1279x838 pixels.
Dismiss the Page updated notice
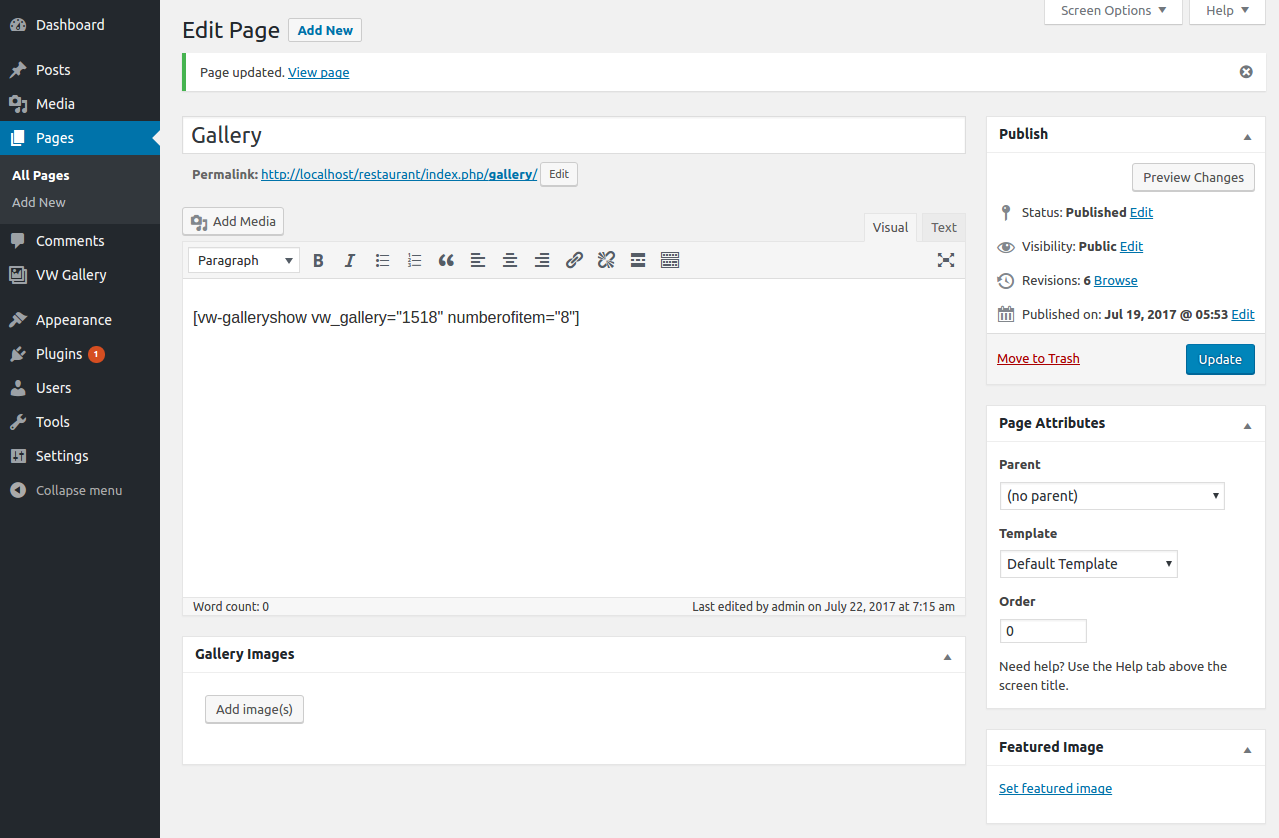coord(1246,72)
